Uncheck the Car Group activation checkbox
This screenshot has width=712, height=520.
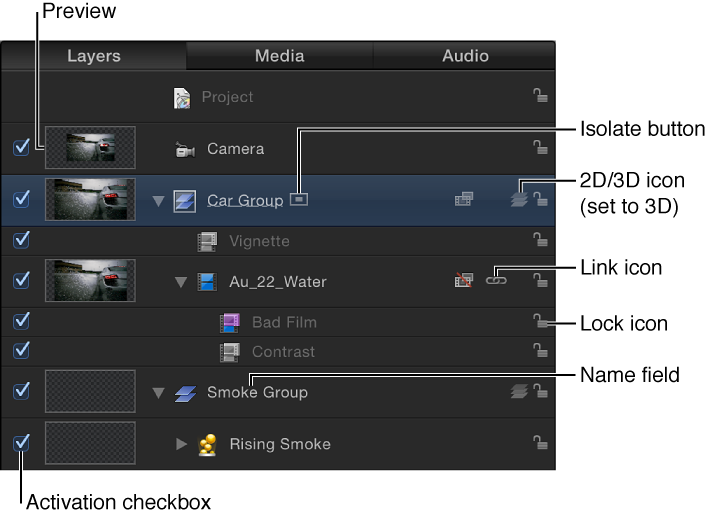[21, 199]
